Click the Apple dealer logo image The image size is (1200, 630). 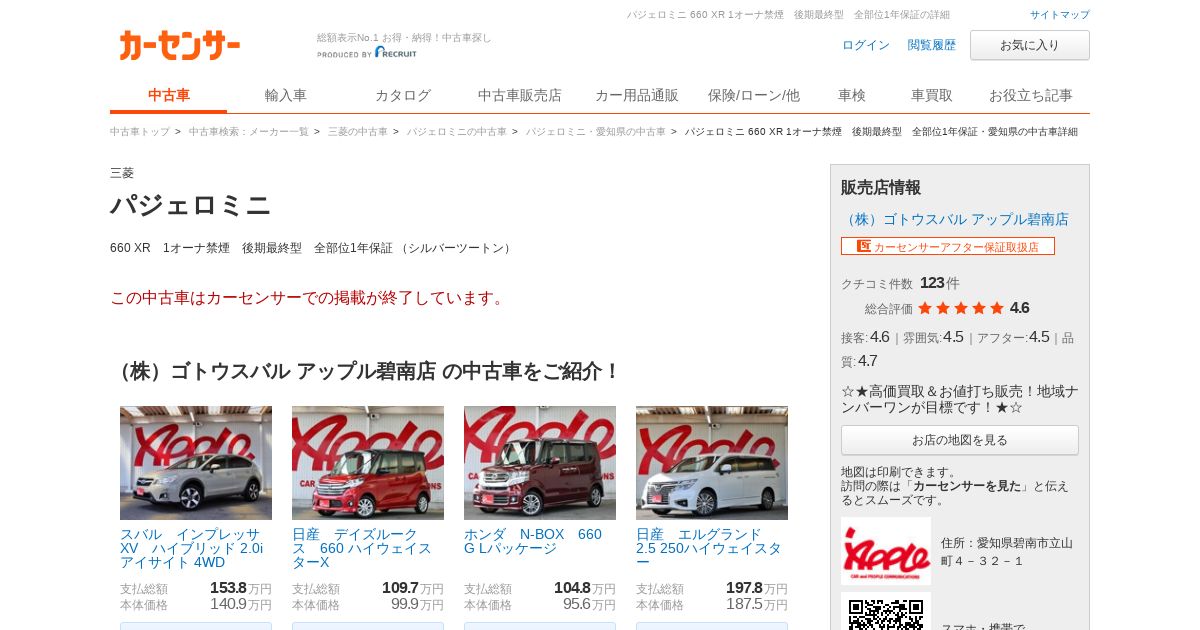click(x=886, y=551)
